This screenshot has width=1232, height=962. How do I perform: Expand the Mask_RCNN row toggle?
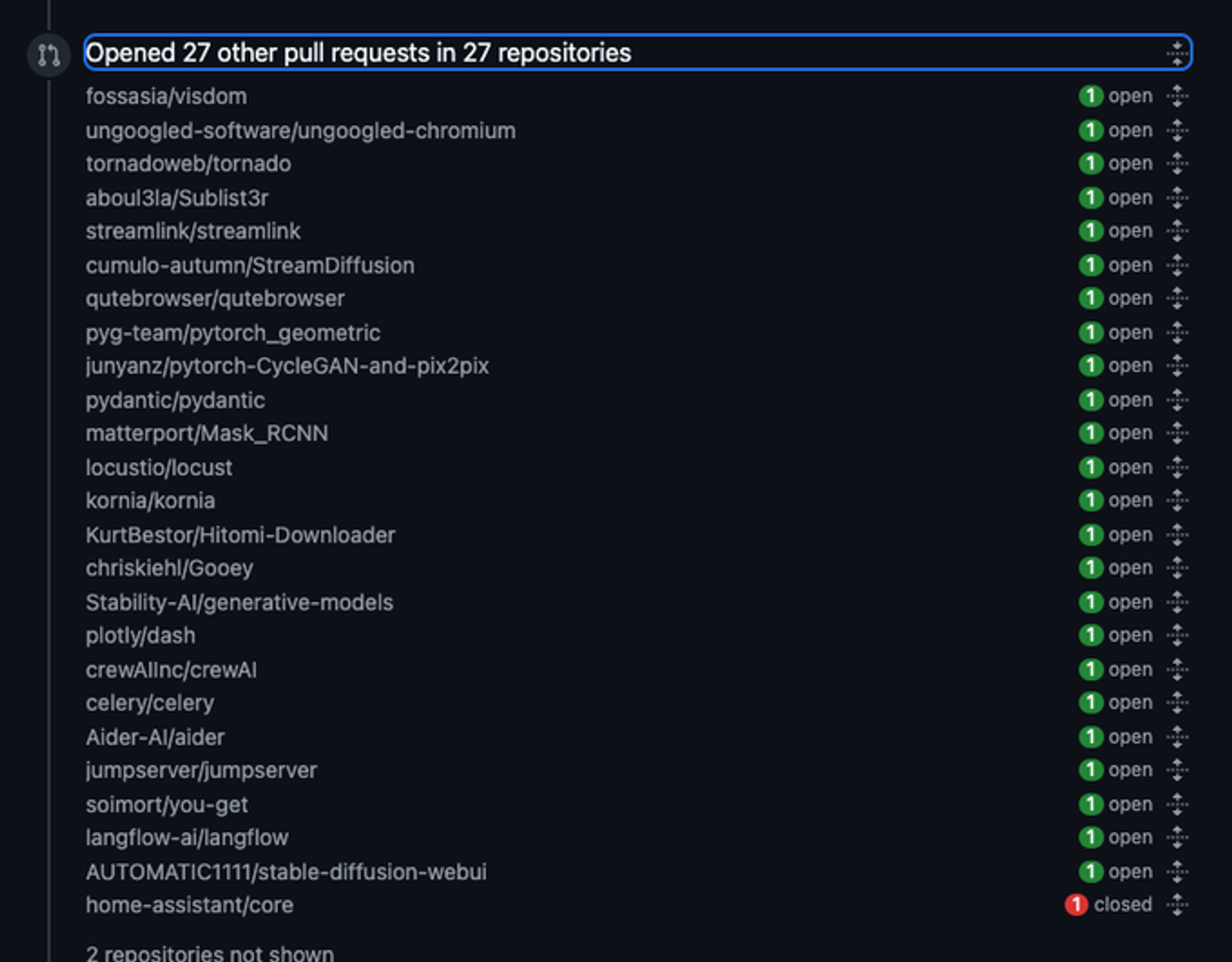1177,434
